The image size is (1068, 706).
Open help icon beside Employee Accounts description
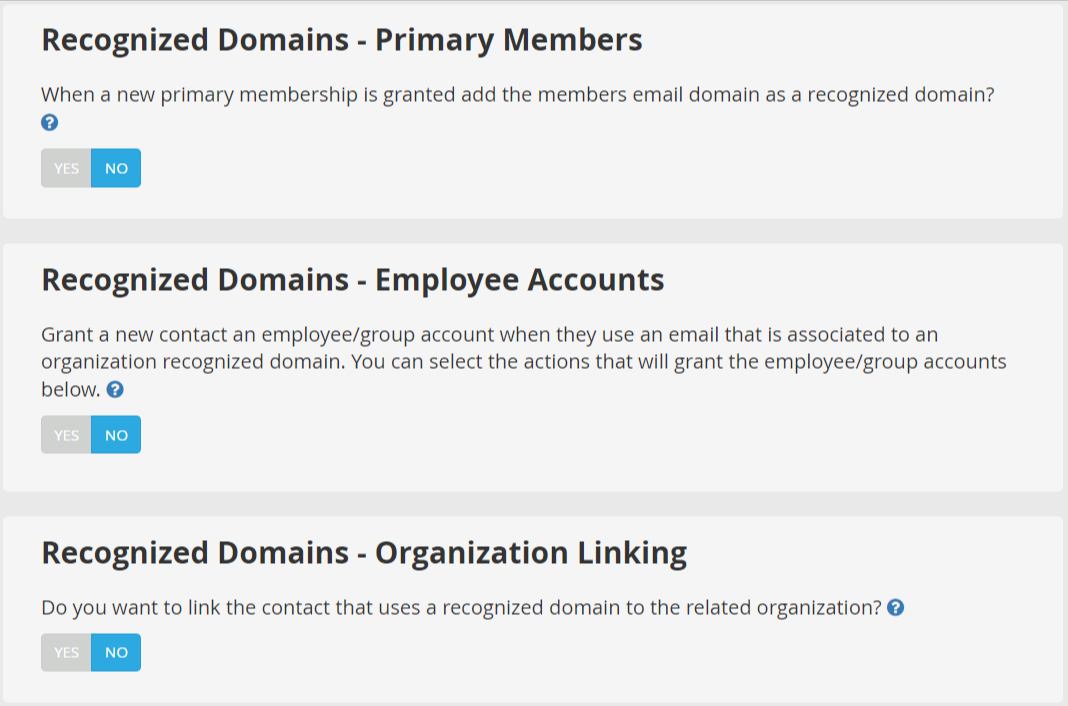(x=115, y=389)
